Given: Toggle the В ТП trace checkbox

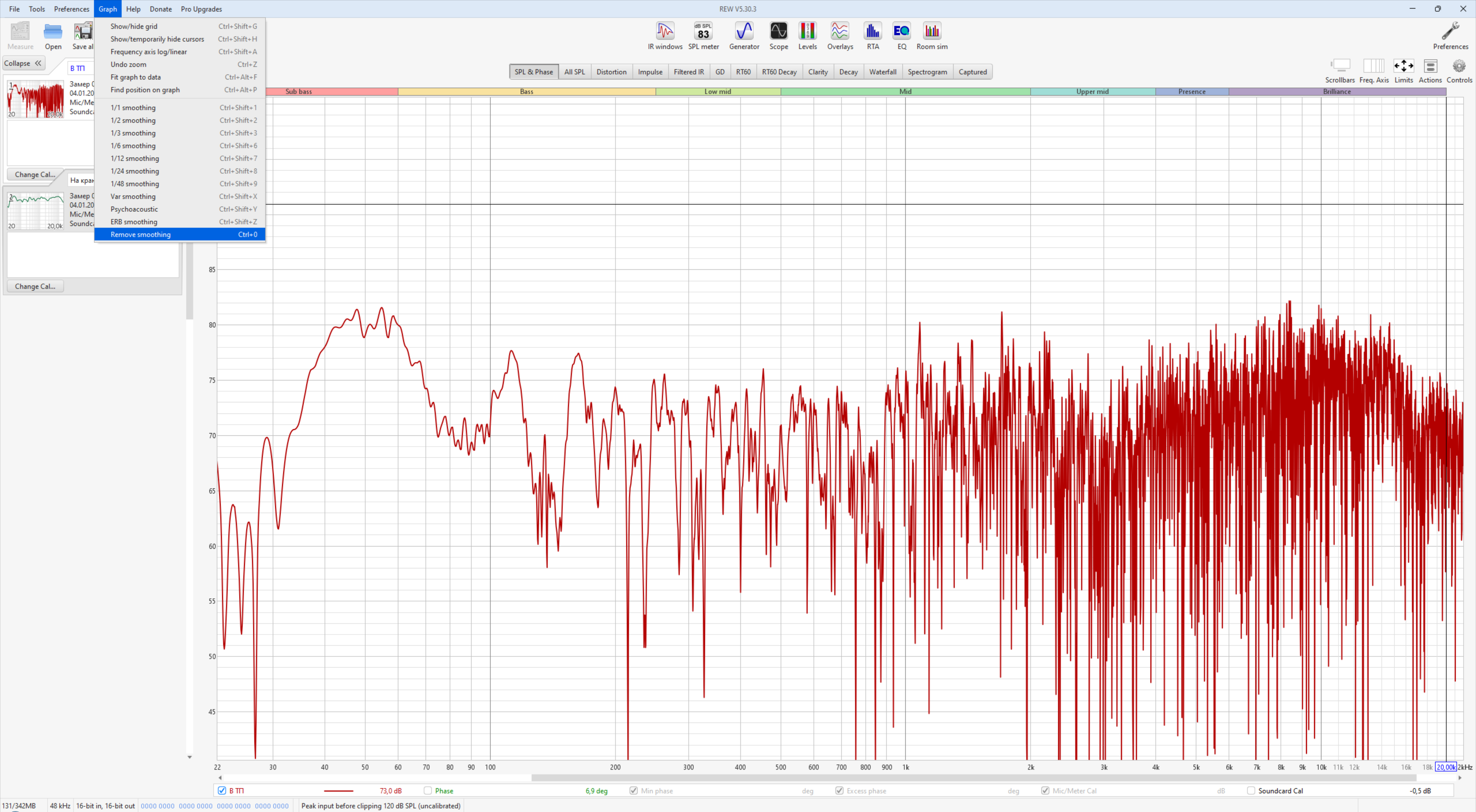Looking at the screenshot, I should pos(222,790).
